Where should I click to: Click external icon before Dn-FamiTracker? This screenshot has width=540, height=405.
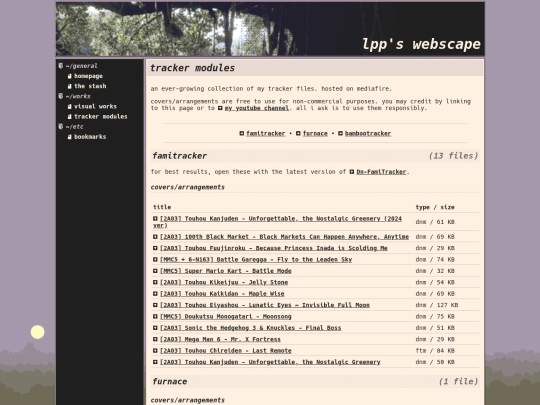(352, 172)
